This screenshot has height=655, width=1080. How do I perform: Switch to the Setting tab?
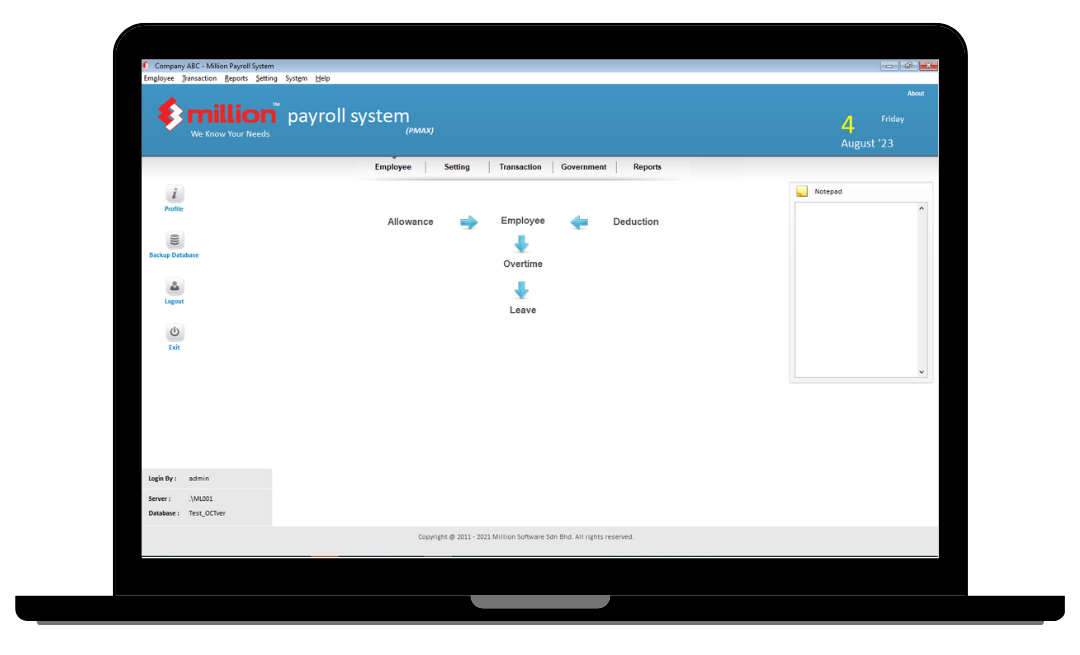(457, 167)
